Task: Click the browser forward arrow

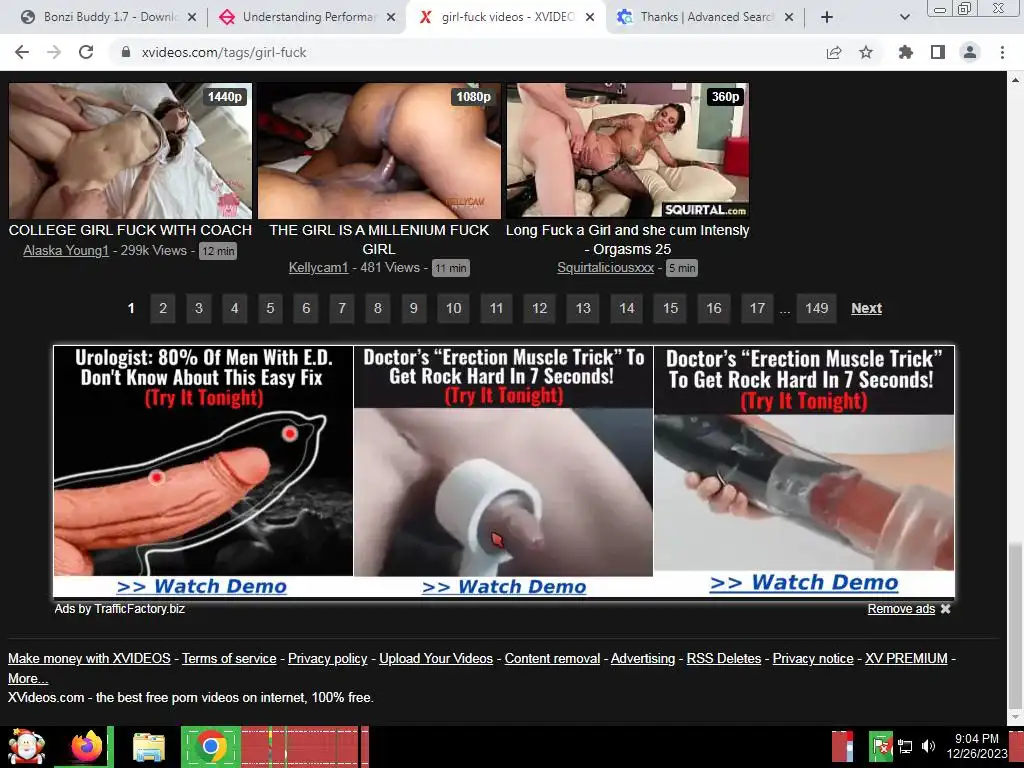Action: 54,52
